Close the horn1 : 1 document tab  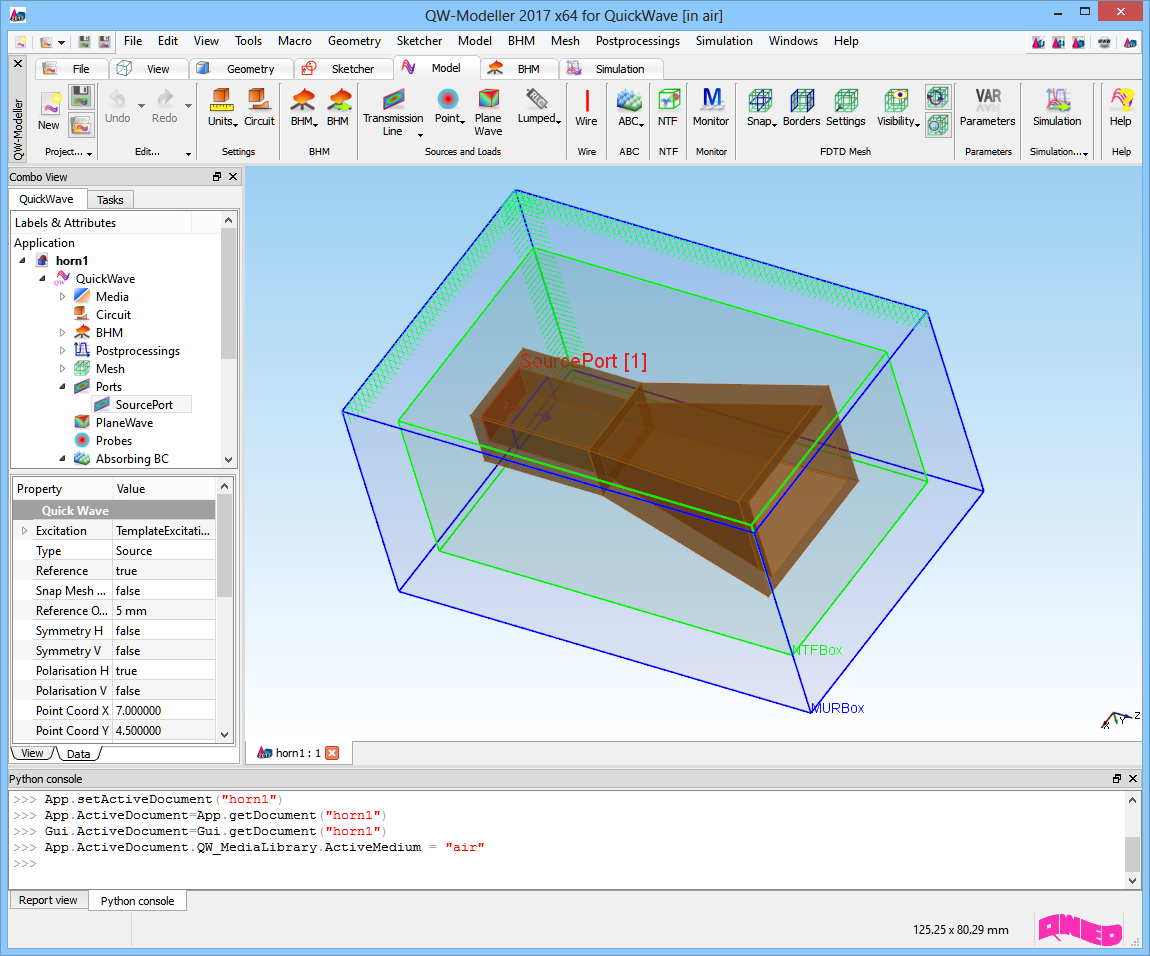tap(332, 753)
